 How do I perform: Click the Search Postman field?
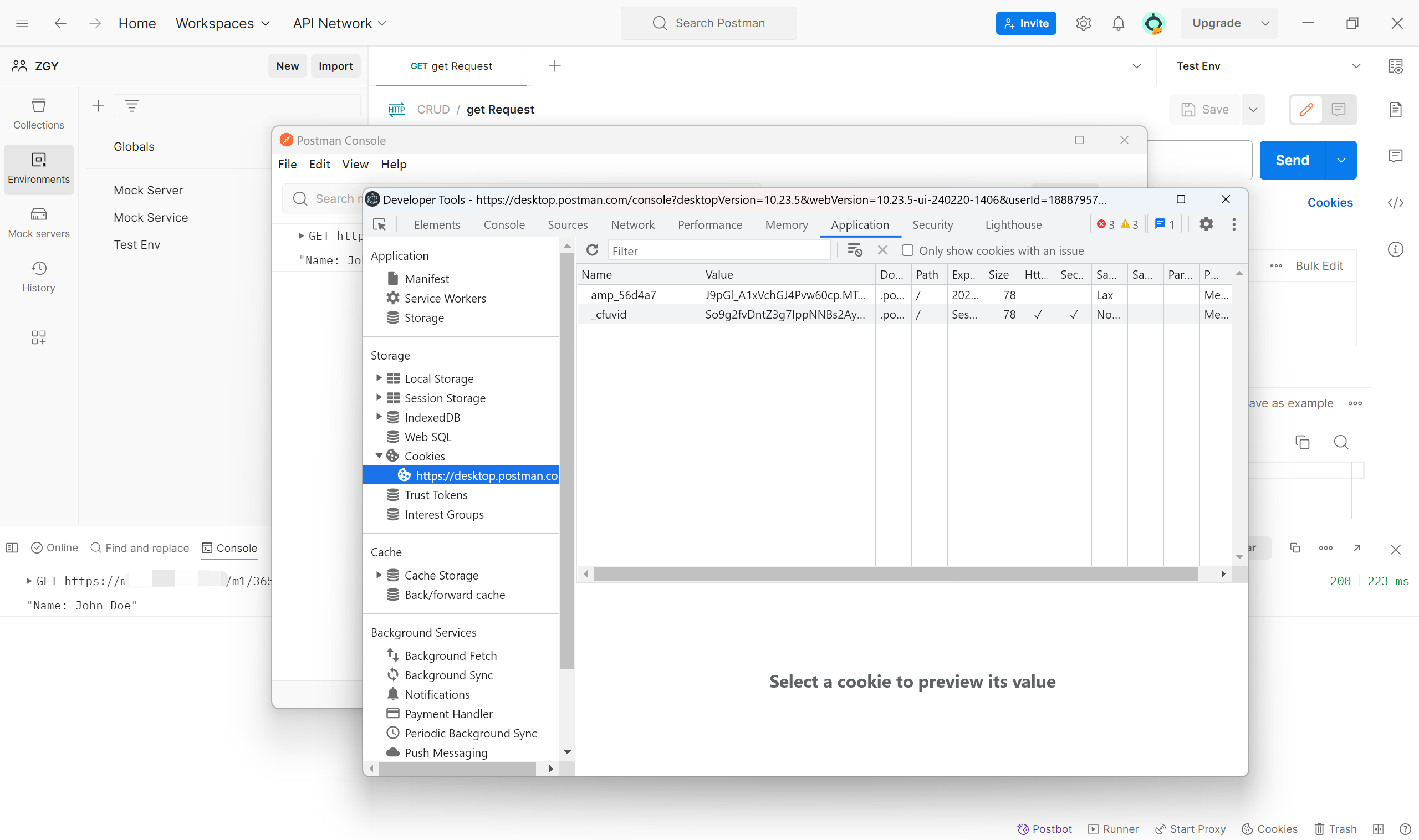pyautogui.click(x=709, y=23)
